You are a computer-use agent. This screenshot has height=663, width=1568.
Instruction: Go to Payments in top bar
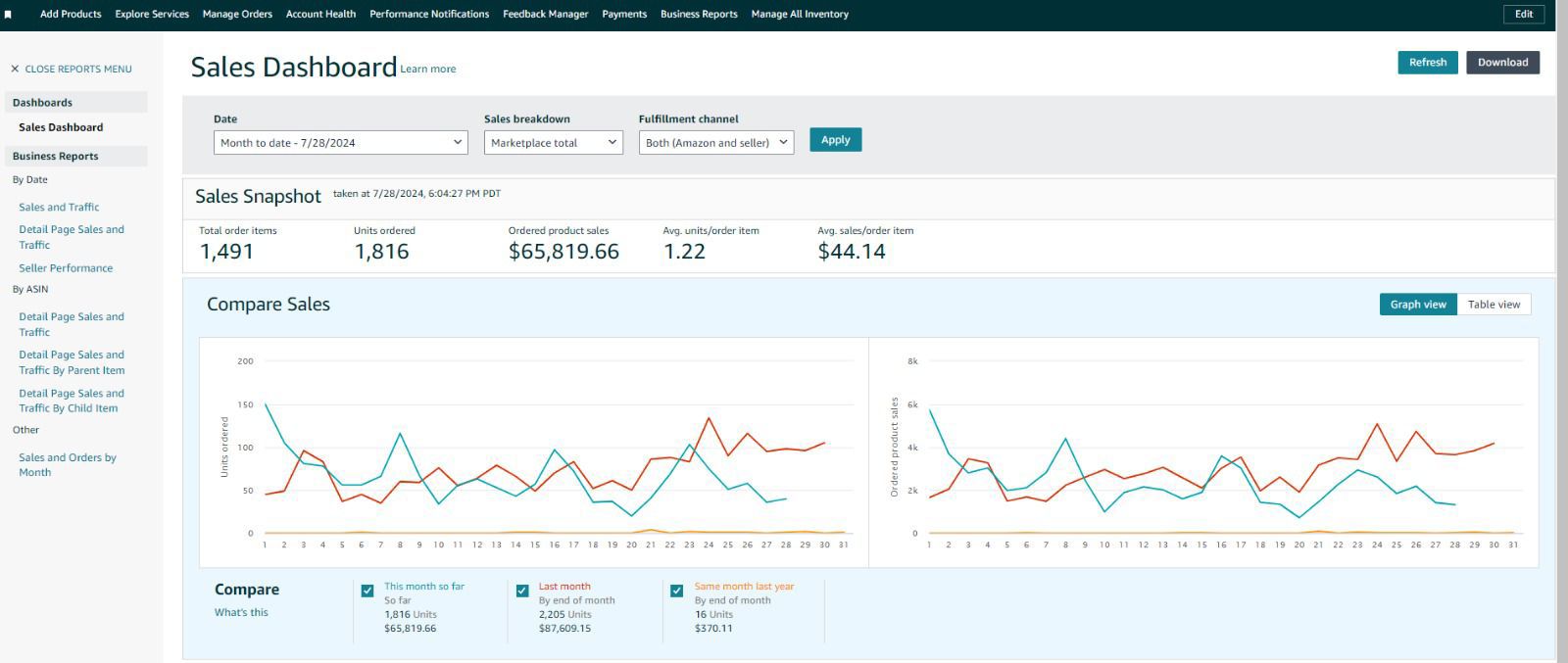pyautogui.click(x=624, y=14)
